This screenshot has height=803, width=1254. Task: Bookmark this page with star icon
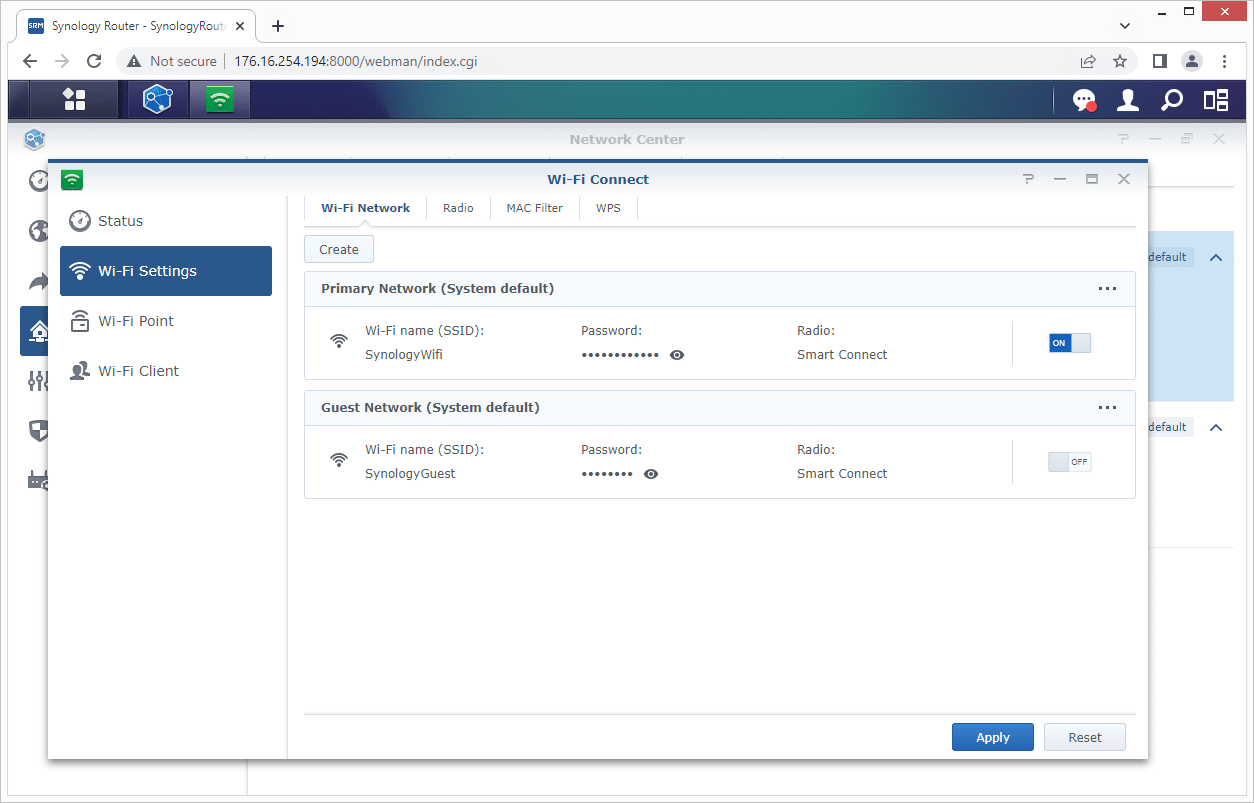pos(1120,61)
